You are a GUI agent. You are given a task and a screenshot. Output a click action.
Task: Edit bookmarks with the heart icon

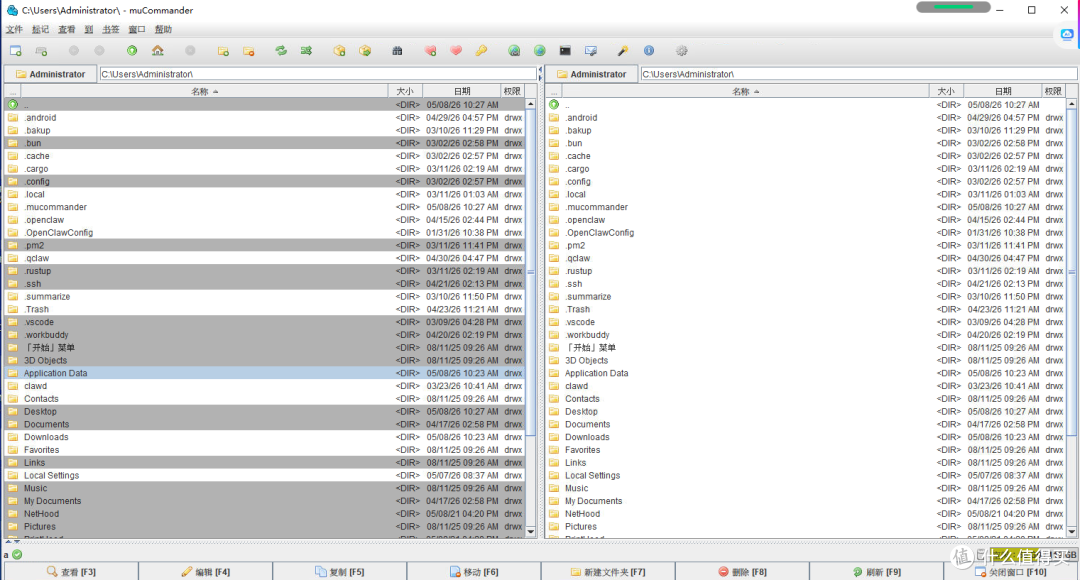point(456,51)
